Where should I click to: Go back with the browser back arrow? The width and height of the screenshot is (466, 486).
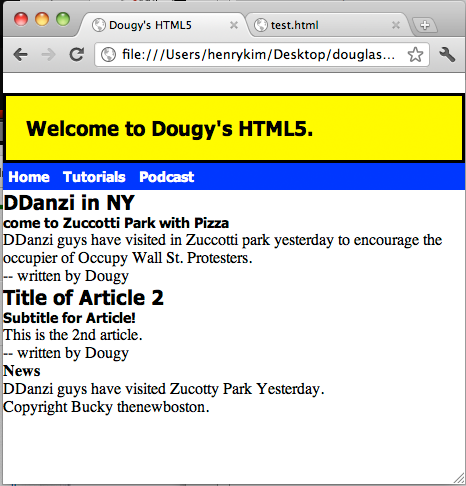pos(21,55)
